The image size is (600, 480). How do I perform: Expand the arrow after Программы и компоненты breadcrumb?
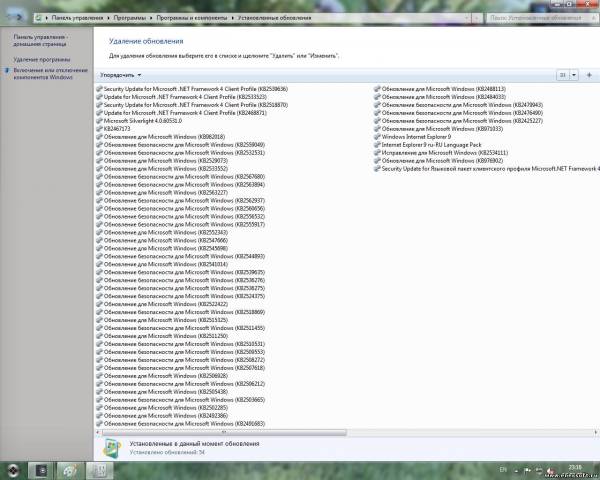[232, 18]
